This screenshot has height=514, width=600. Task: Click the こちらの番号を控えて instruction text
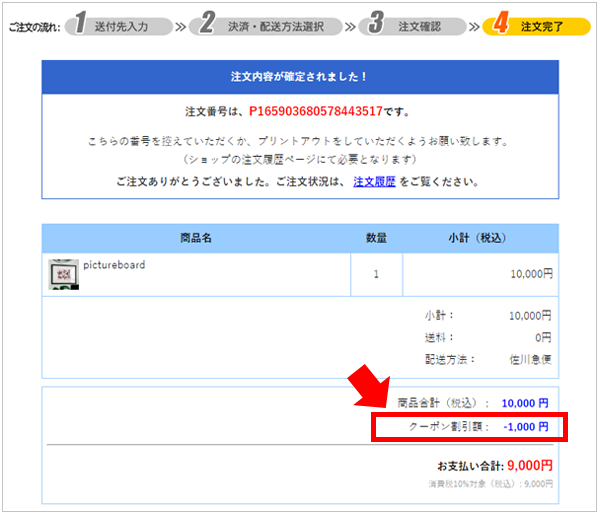coord(298,141)
